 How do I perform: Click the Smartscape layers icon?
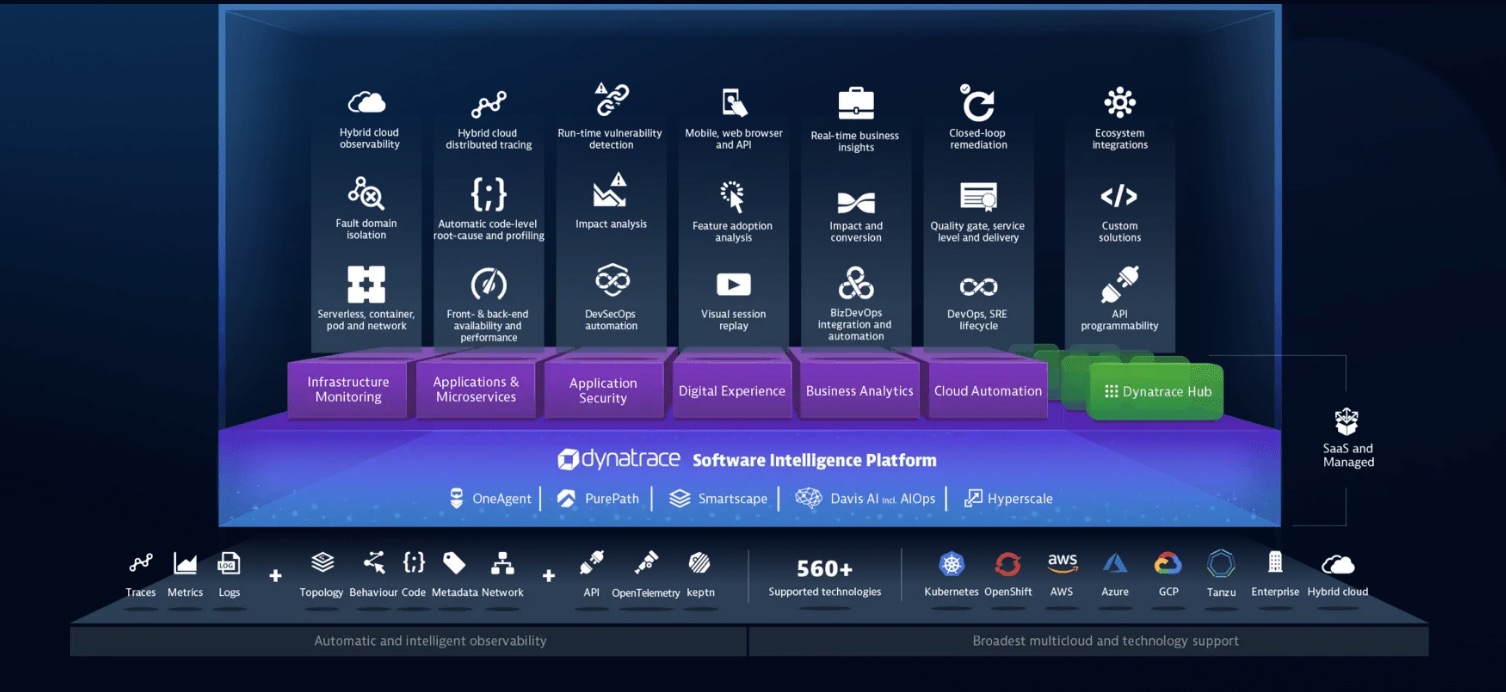coord(680,498)
